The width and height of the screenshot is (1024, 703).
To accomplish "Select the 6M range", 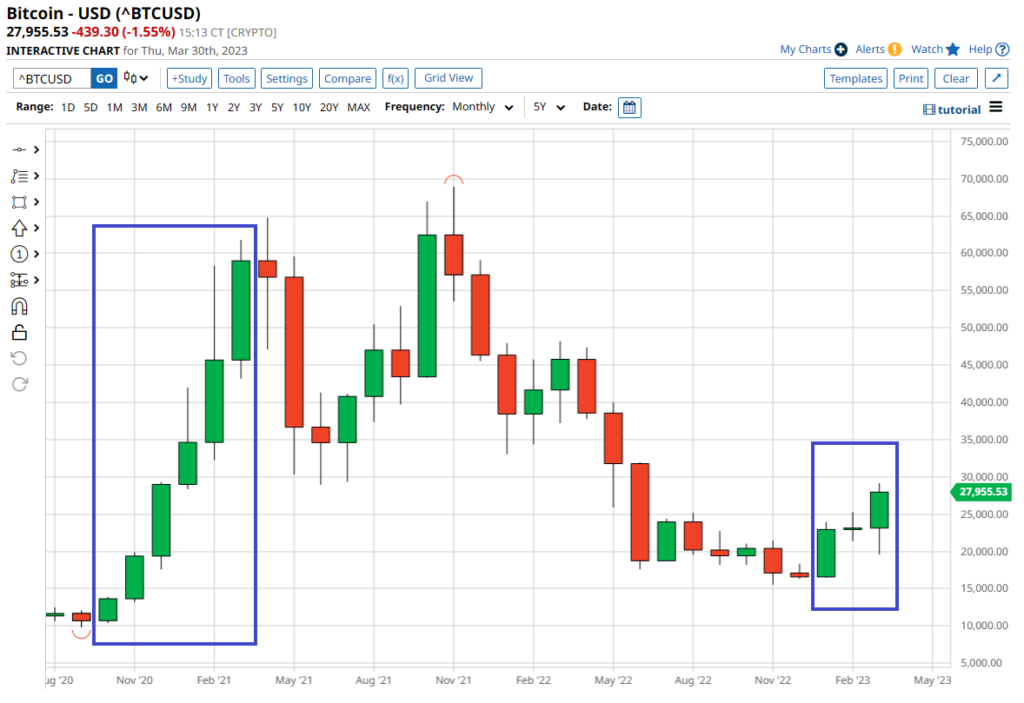I will coord(163,107).
